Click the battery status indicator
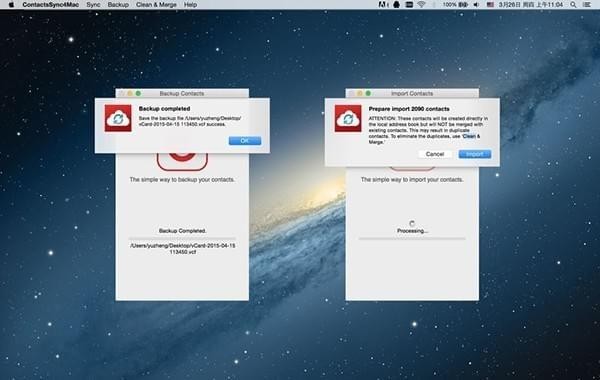Screen dimensions: 600x380 455,5
